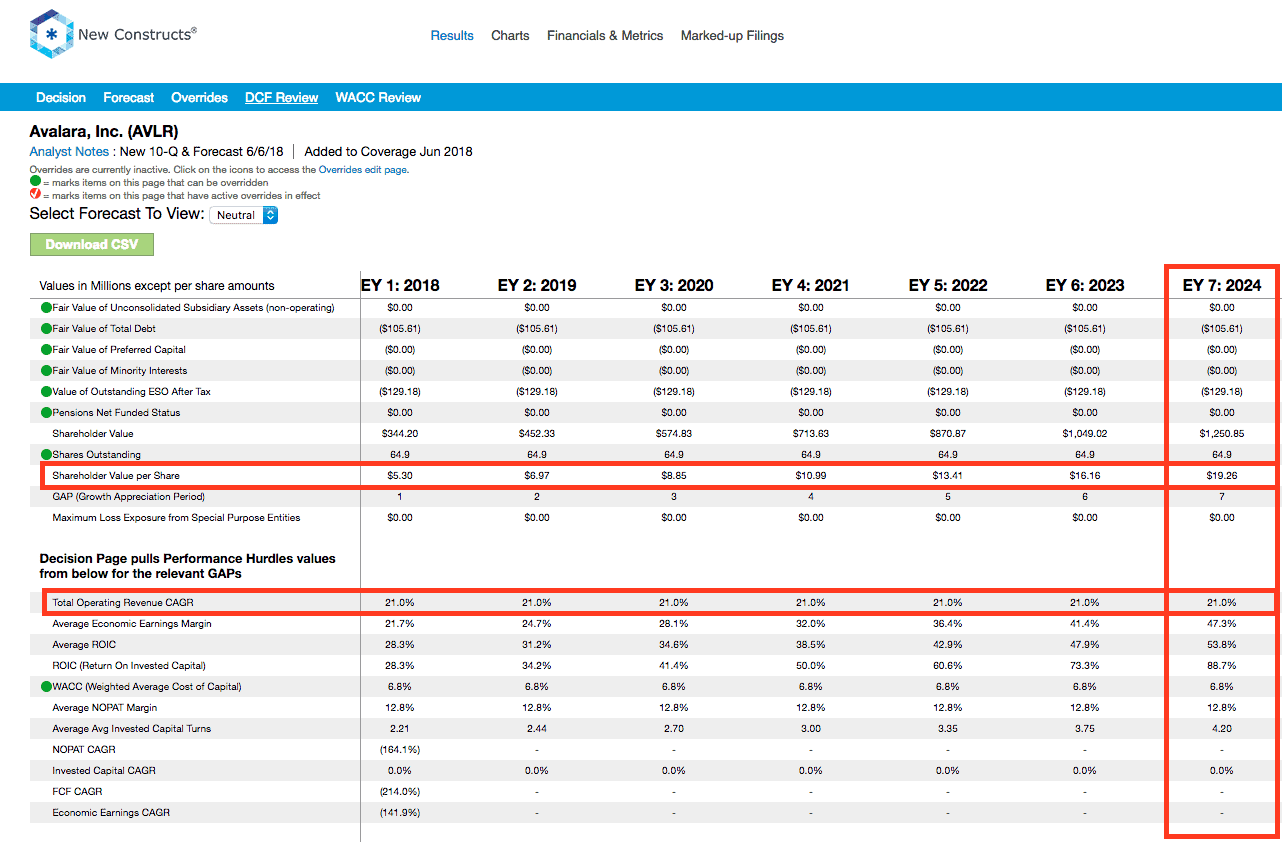
Task: Click the EY 2: 2019 column header
Action: click(x=537, y=285)
